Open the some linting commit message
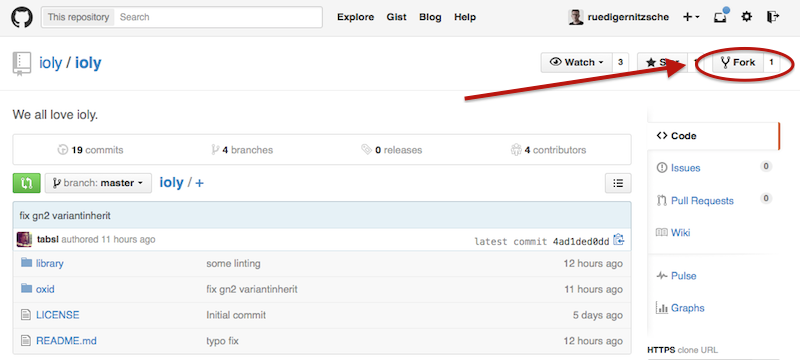This screenshot has height=360, width=800. (x=233, y=264)
